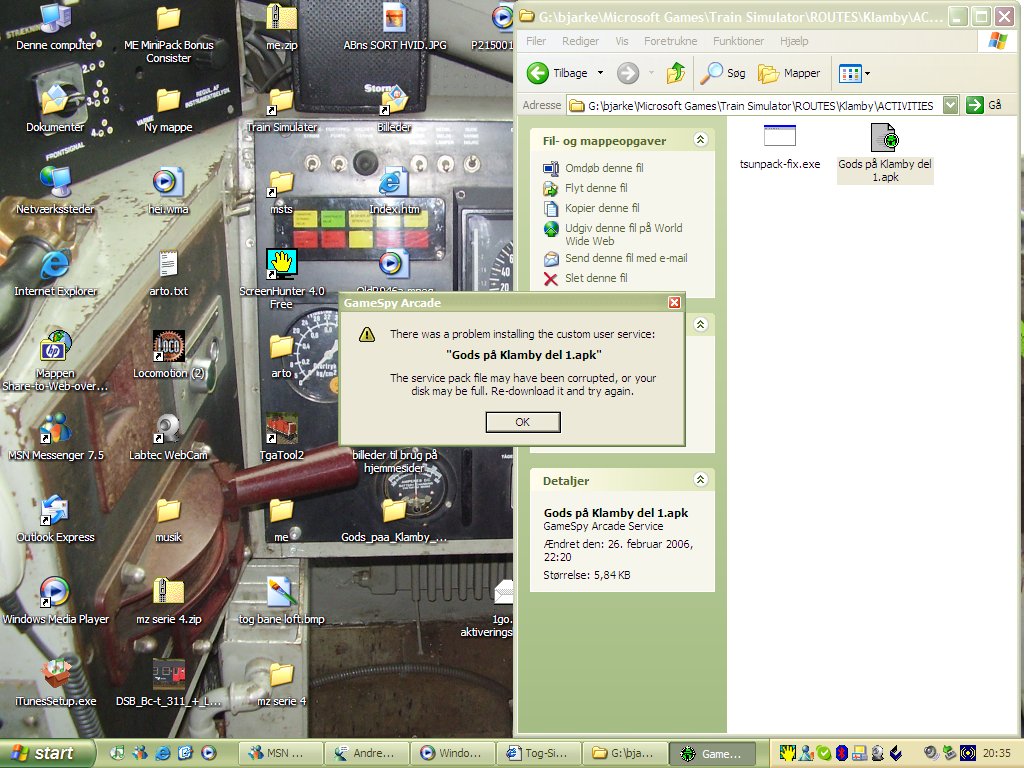
Task: Open the Views dropdown in Explorer toolbar
Action: 854,73
